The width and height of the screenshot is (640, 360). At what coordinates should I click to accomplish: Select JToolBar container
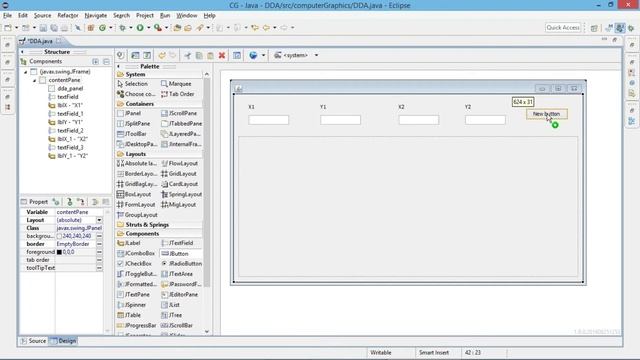point(132,133)
